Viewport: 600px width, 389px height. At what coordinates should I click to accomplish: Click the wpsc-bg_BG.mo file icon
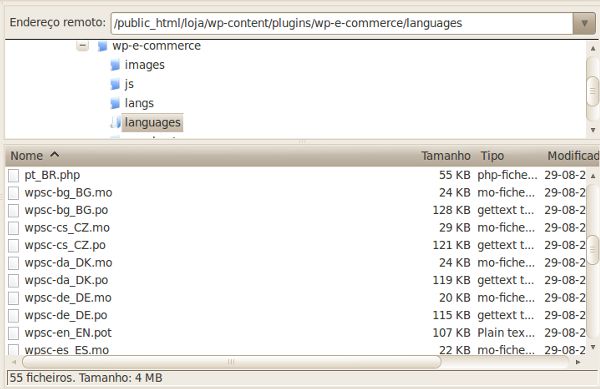pos(13,193)
